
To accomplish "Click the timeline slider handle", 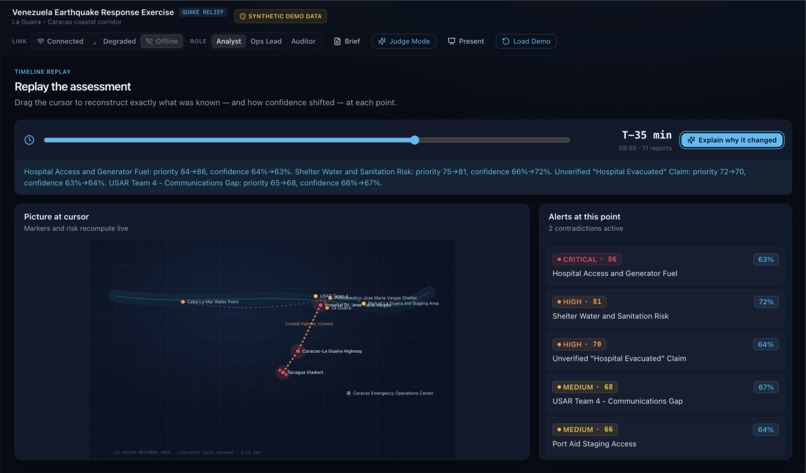I will point(415,140).
